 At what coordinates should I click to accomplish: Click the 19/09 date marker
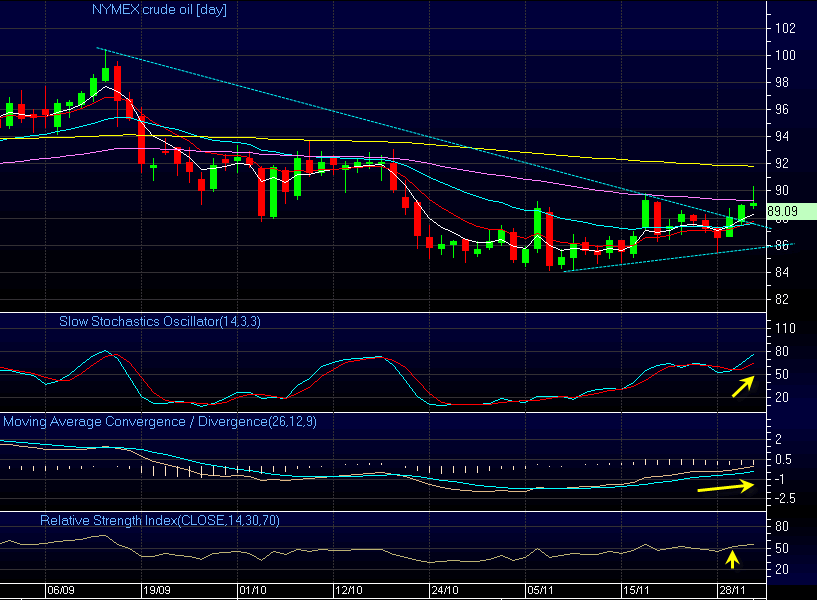click(x=156, y=591)
